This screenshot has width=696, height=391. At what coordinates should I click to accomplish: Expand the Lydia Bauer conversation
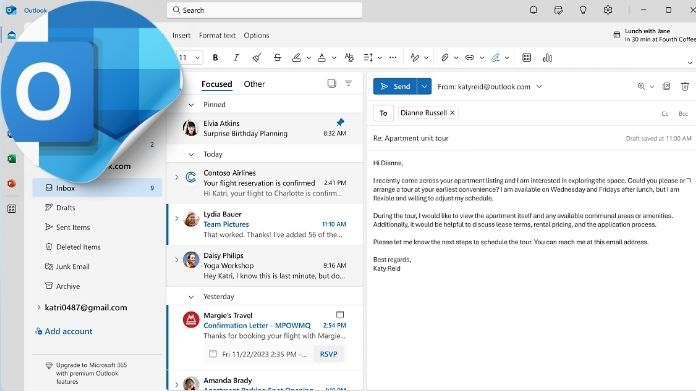176,218
